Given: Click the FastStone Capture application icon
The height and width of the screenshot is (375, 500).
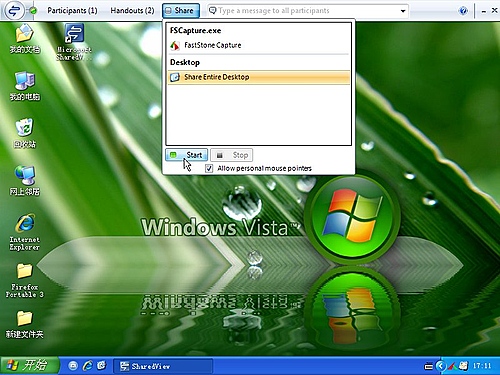Looking at the screenshot, I should [x=175, y=46].
